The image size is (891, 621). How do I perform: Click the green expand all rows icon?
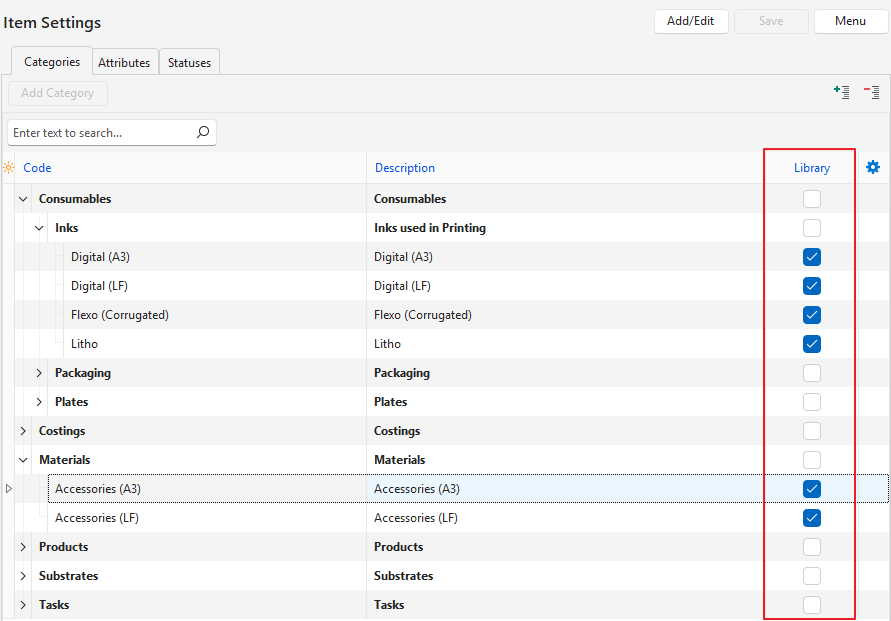point(842,92)
